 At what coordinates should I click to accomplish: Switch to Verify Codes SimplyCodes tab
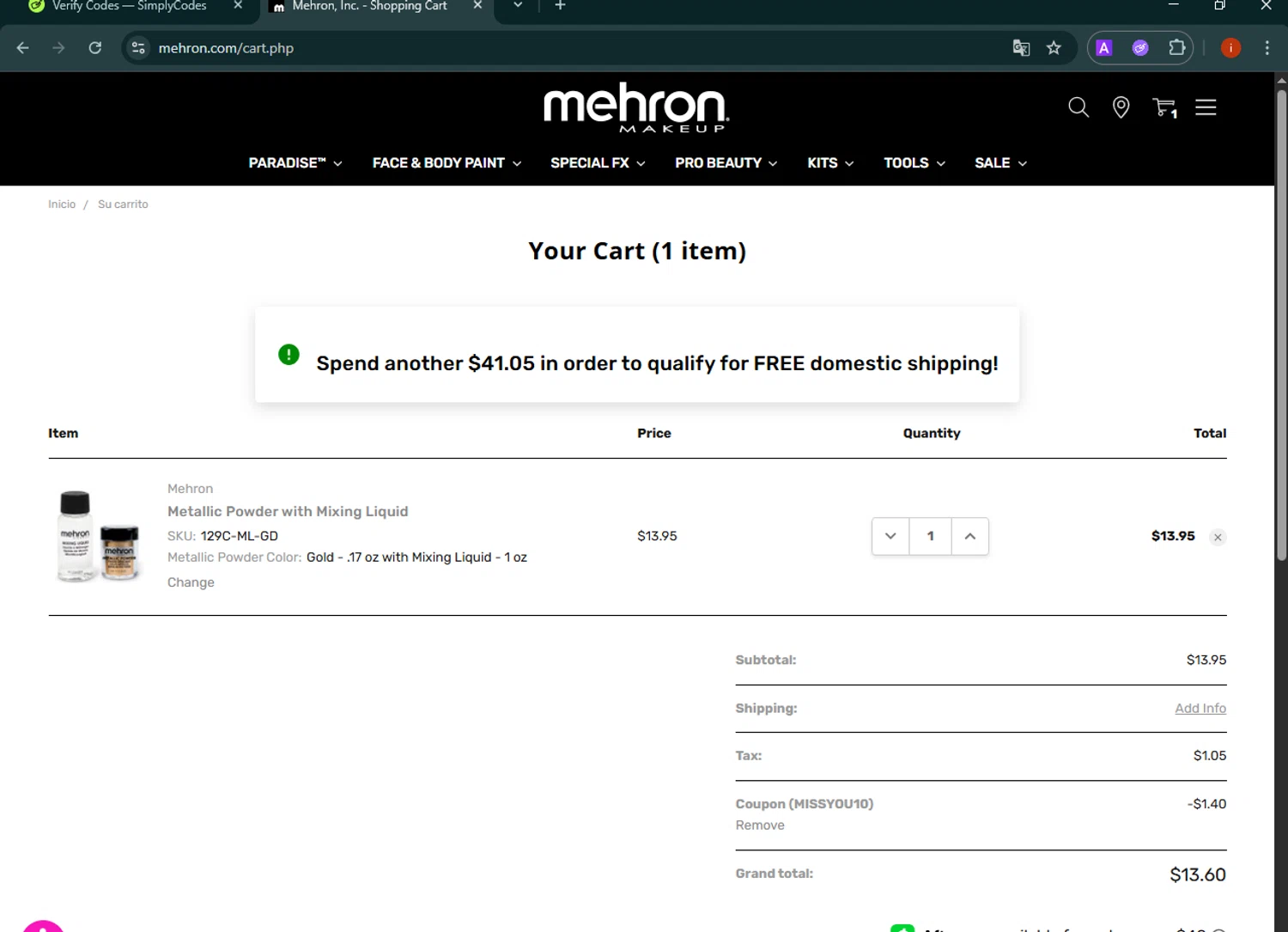tap(129, 7)
